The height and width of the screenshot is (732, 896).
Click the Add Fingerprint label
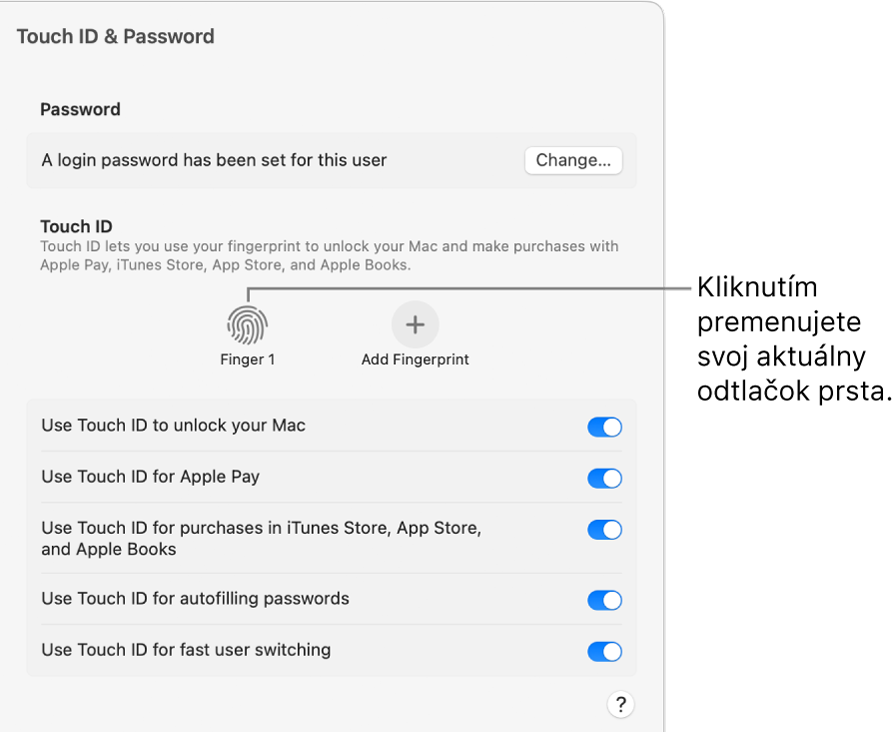click(x=415, y=360)
